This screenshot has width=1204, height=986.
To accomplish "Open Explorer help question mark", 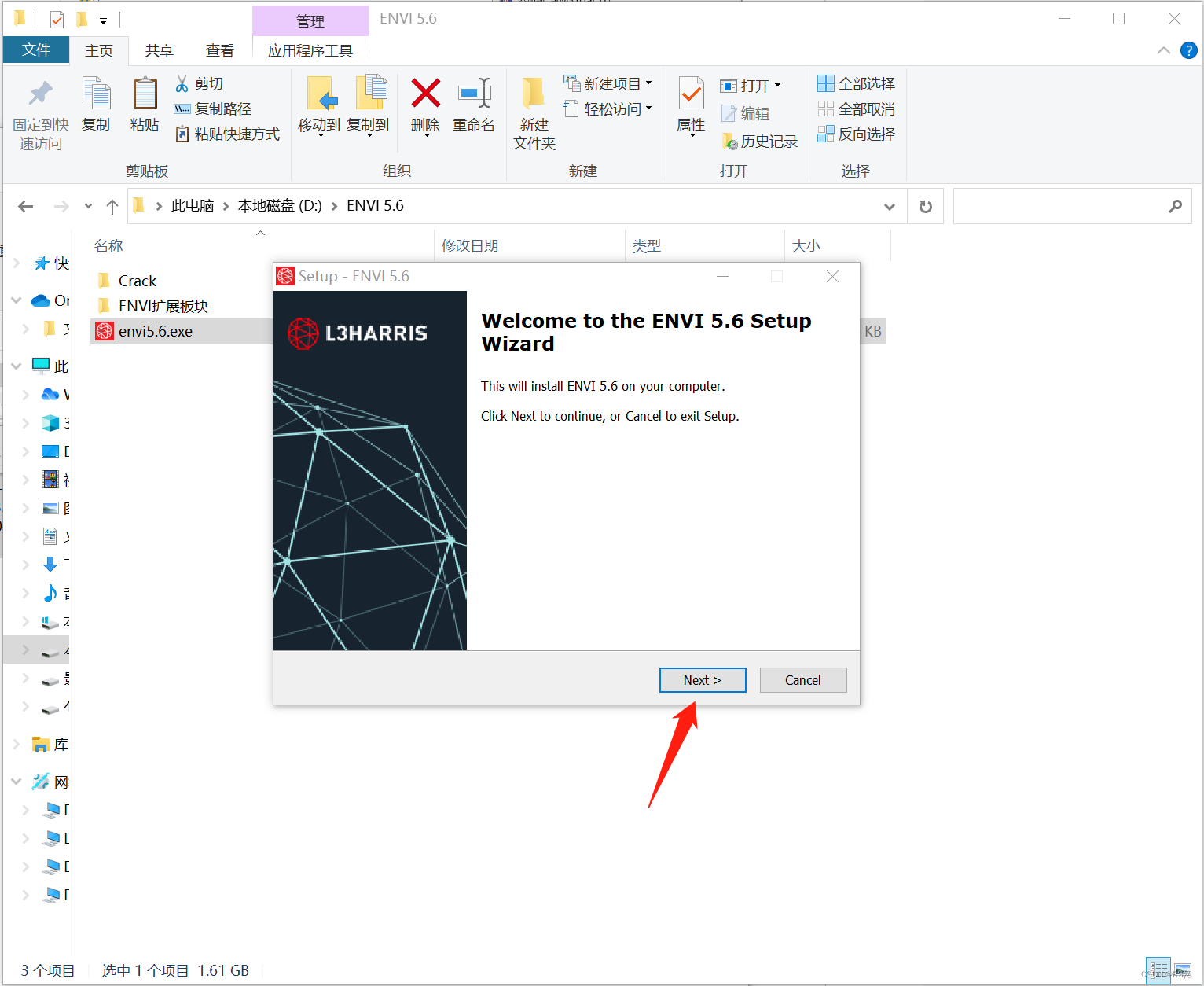I will [1189, 50].
